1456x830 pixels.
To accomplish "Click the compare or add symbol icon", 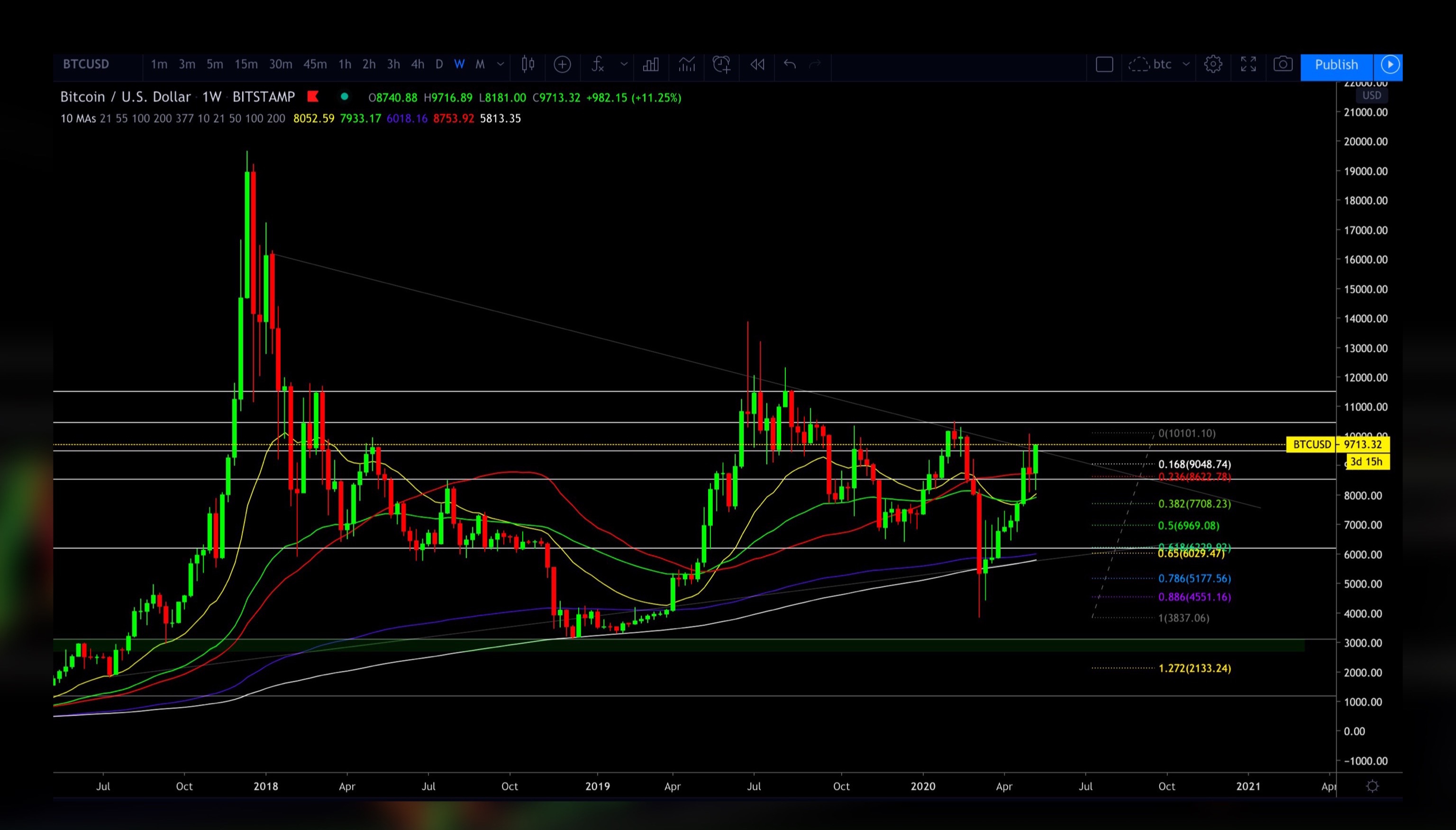I will point(562,64).
